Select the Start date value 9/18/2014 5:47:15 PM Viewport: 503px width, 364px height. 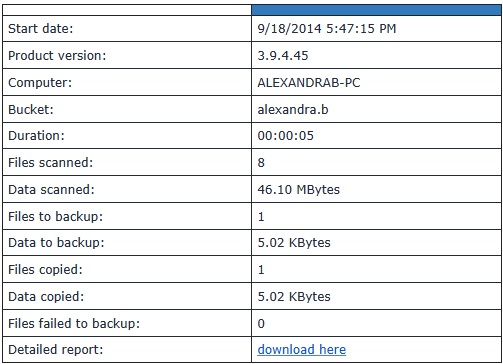327,29
